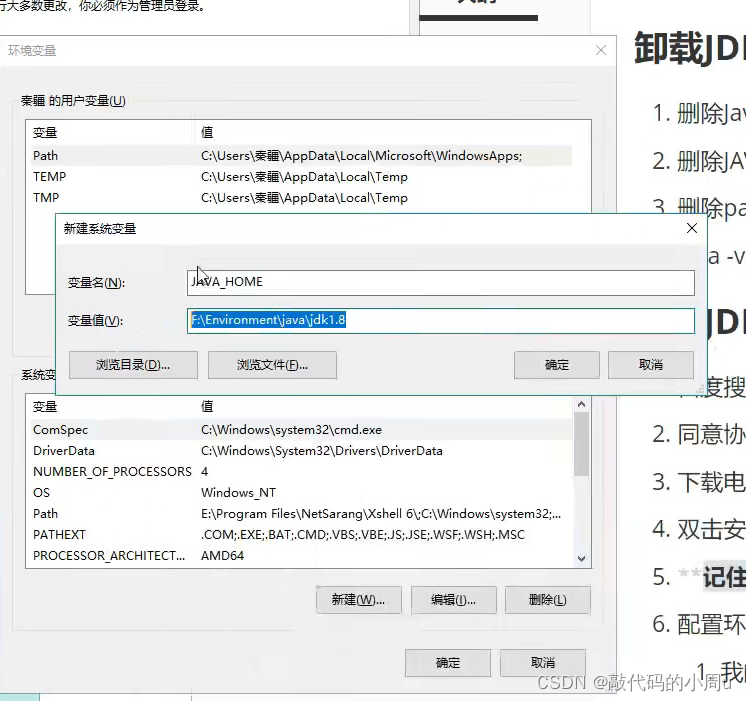Close the 新建系统变量 dialog
The height and width of the screenshot is (701, 746).
(692, 228)
